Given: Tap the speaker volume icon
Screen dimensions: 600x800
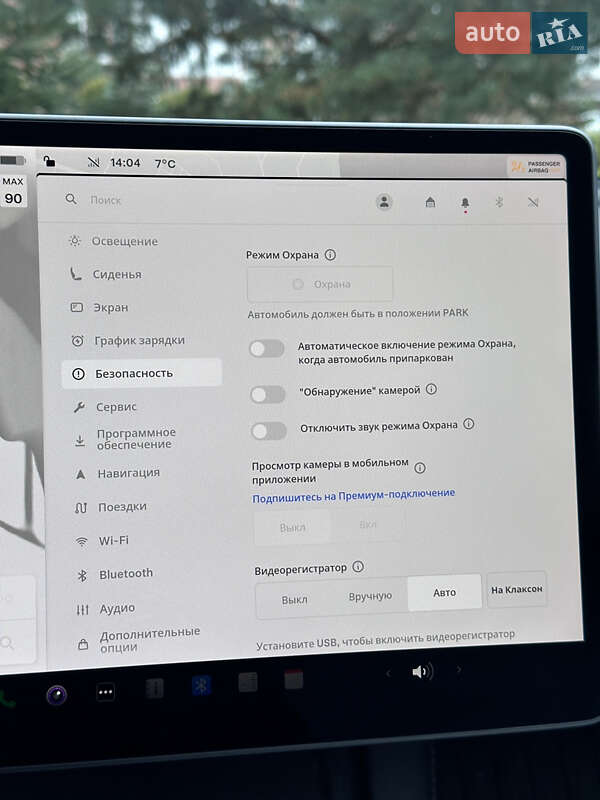Looking at the screenshot, I should pyautogui.click(x=421, y=671).
